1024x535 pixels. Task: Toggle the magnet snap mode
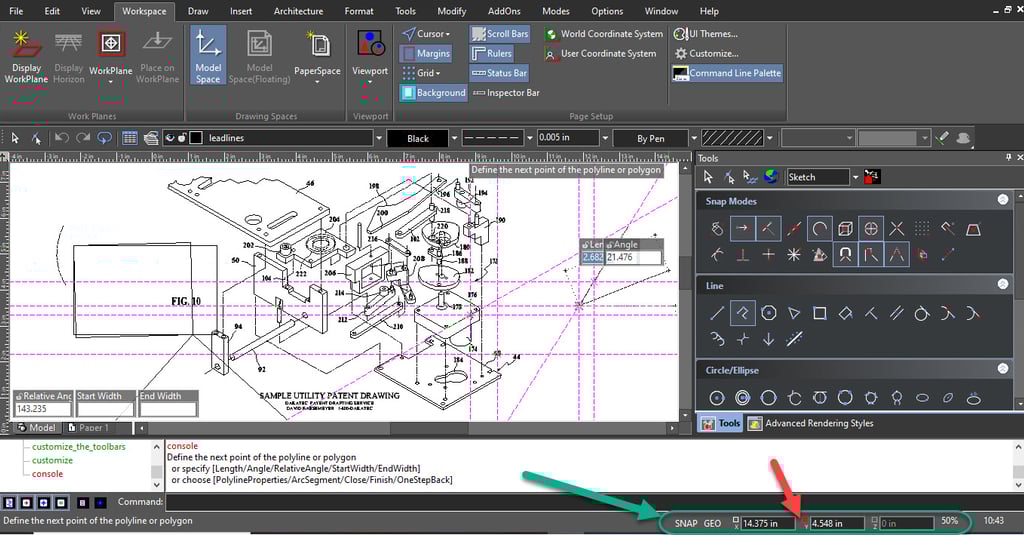pos(845,254)
